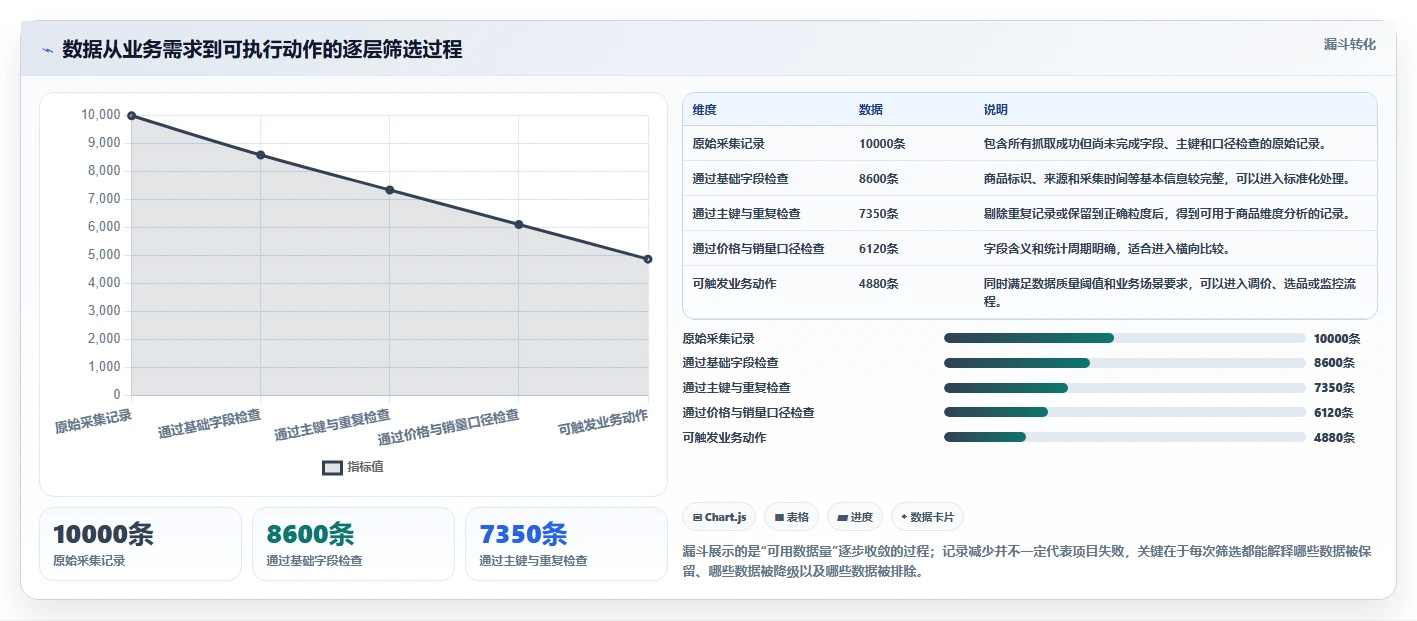This screenshot has width=1417, height=621.
Task: Click the Chart.js chip
Action: coord(719,517)
